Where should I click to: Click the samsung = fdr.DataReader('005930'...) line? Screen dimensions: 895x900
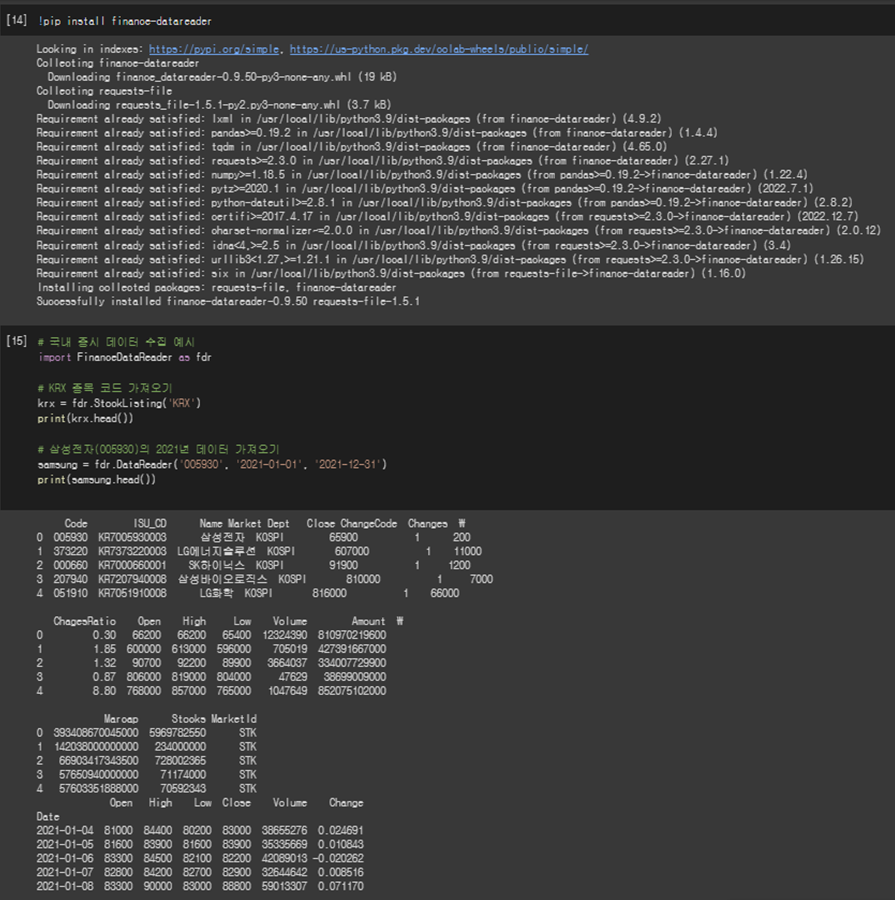click(212, 464)
